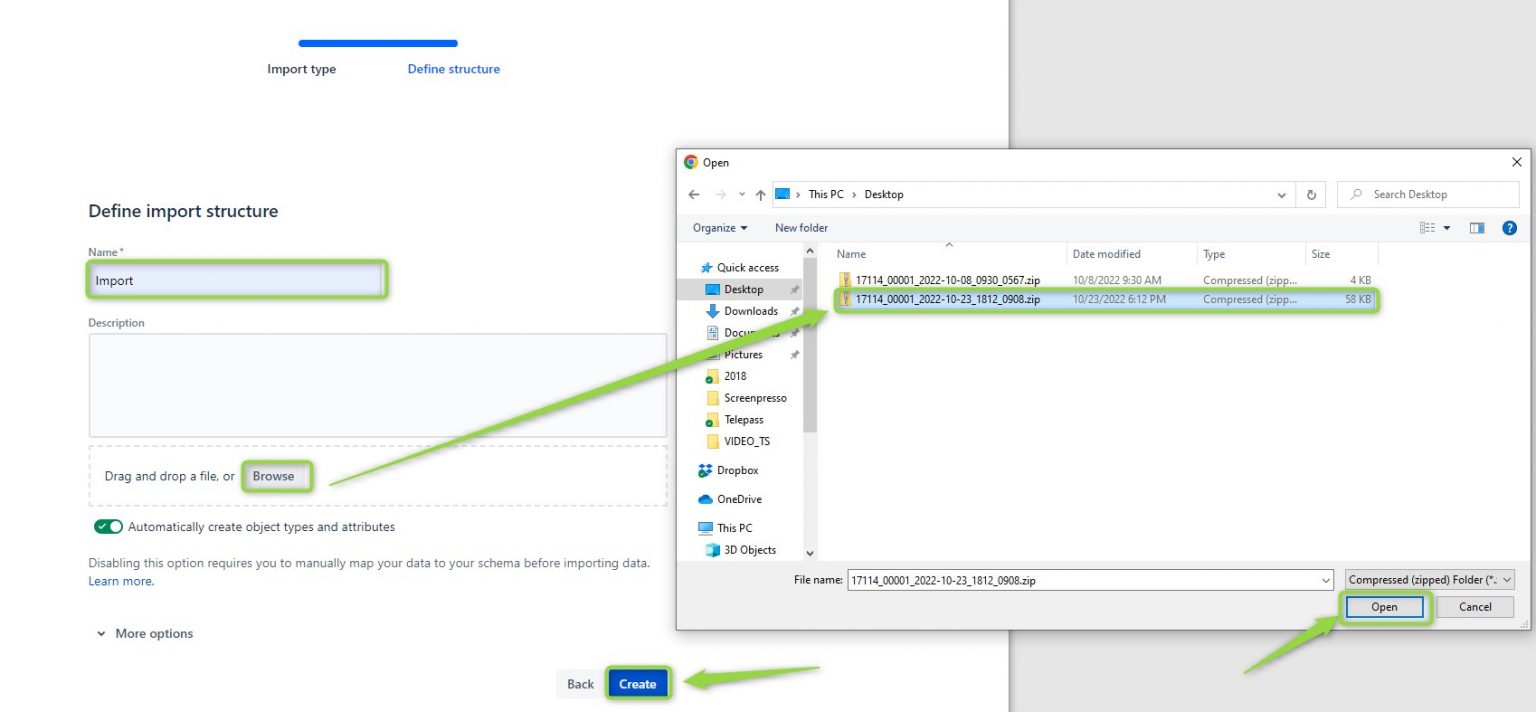Switch to the Import type step
1536x712 pixels.
tap(301, 69)
